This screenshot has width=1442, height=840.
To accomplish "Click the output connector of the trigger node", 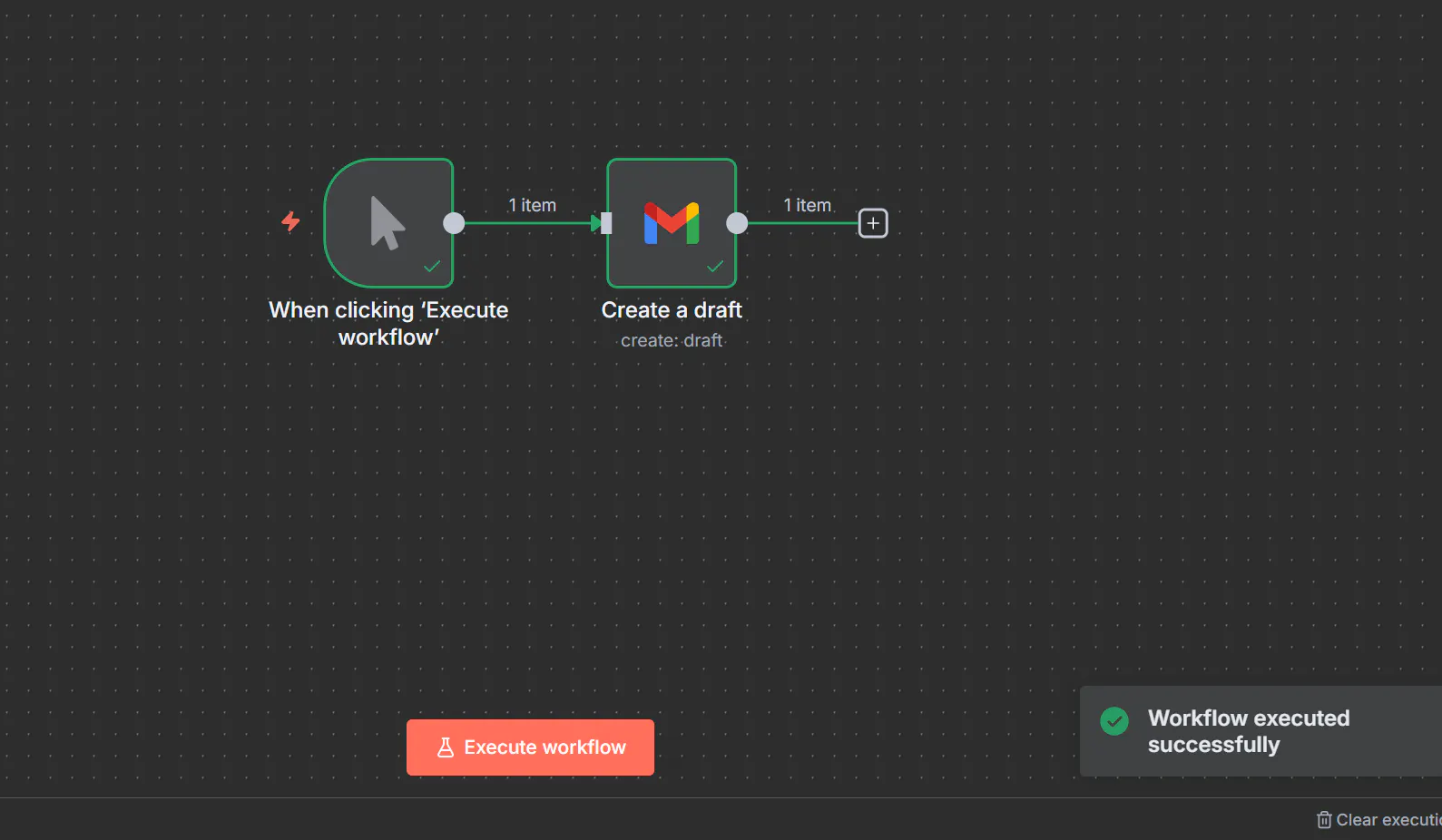I will pos(454,223).
